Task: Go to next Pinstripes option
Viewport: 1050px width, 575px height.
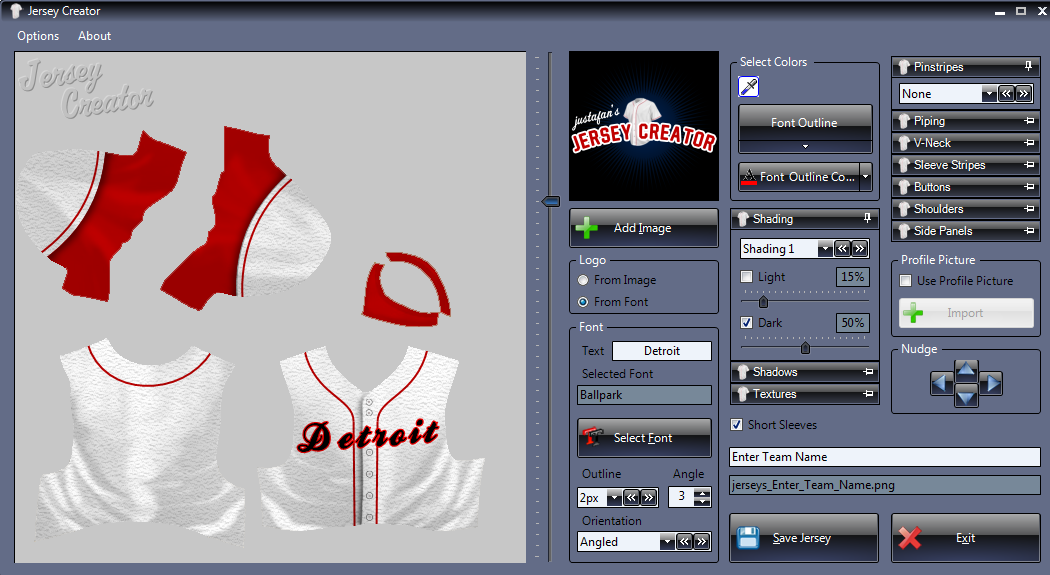Action: (x=1023, y=93)
